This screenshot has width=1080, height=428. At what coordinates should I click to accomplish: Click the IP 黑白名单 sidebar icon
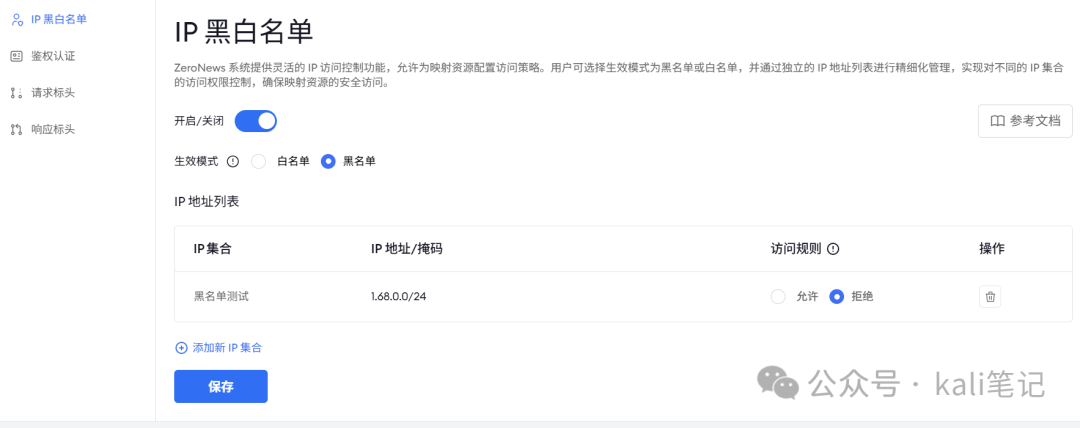click(16, 19)
